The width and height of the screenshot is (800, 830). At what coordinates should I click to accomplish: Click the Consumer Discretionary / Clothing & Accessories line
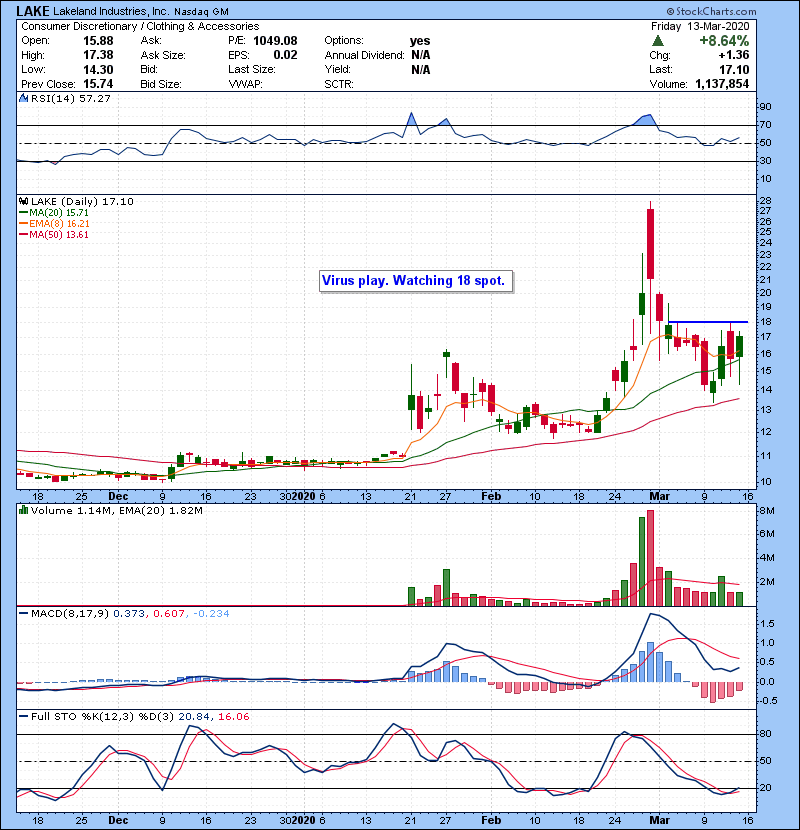(x=140, y=26)
